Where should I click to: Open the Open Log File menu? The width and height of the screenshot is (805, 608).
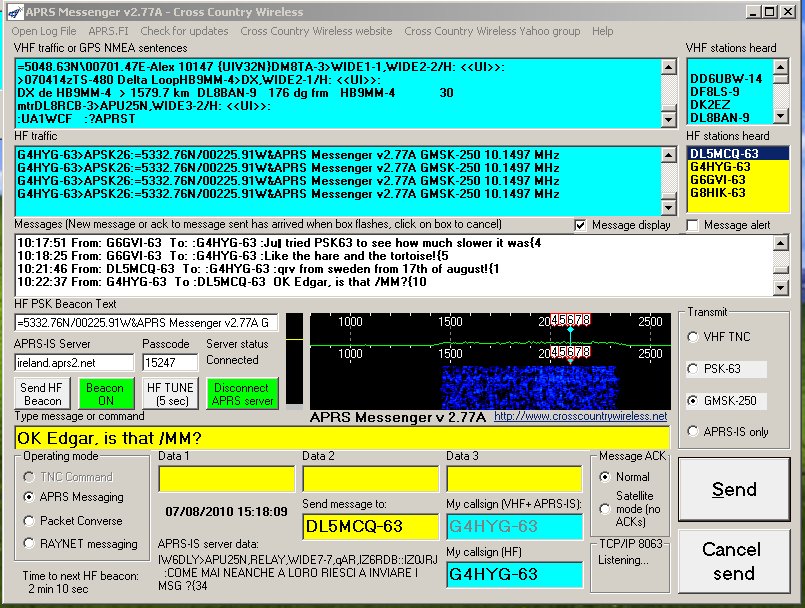[x=44, y=31]
